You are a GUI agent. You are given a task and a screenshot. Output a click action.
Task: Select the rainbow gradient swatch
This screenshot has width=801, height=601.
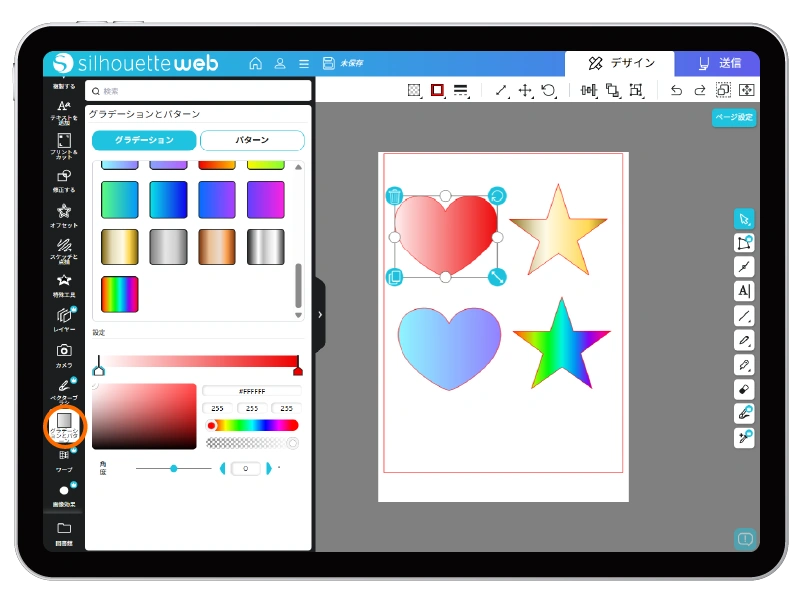(120, 294)
